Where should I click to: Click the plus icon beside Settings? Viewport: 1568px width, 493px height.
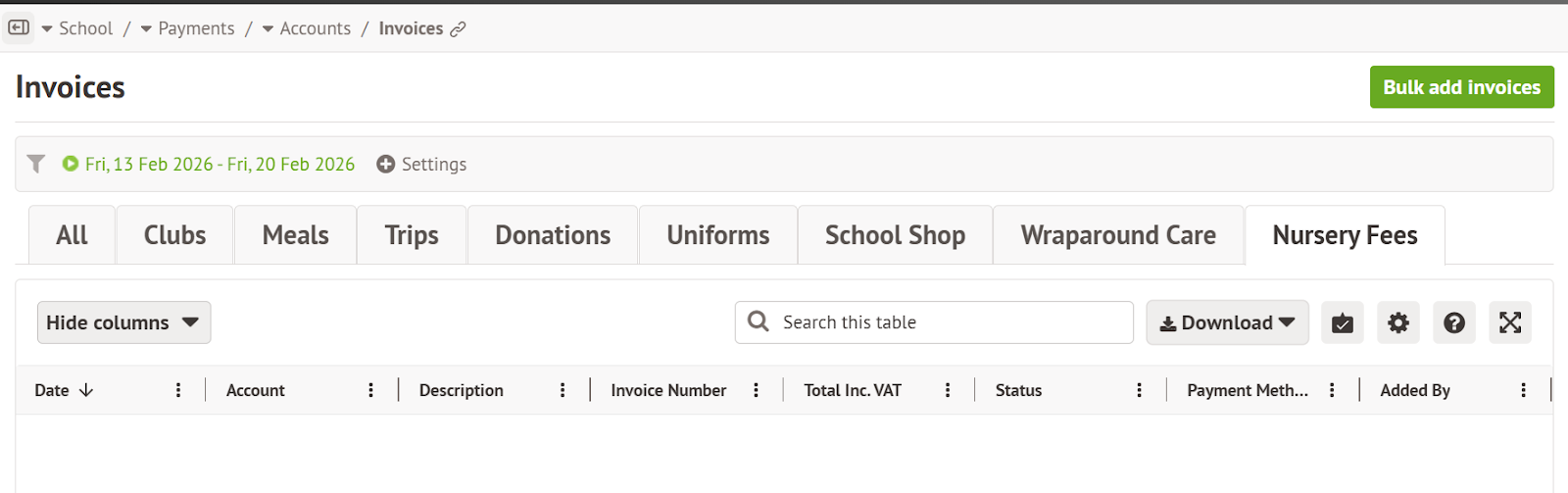point(386,164)
